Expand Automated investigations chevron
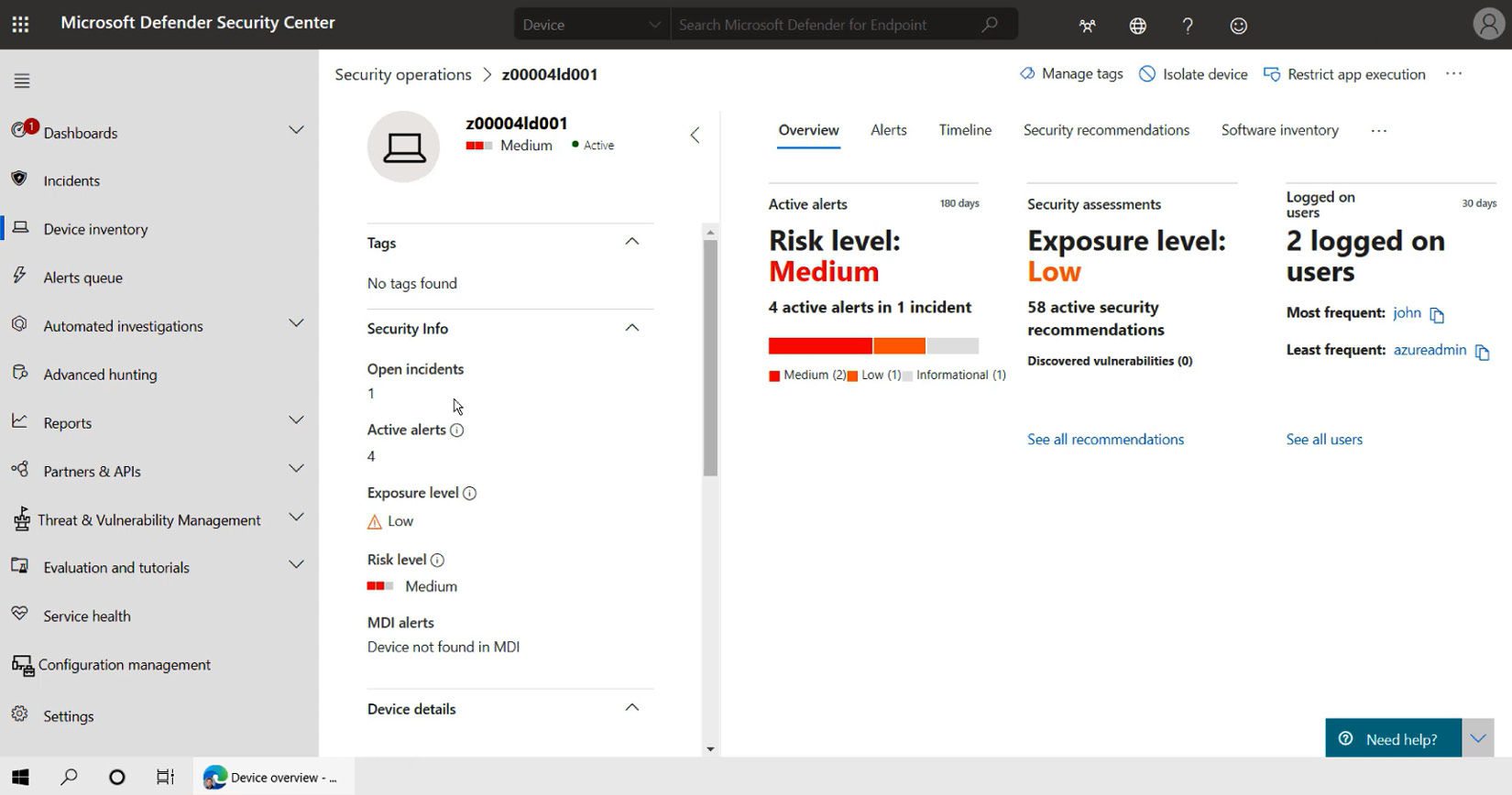1512x795 pixels. pos(296,322)
